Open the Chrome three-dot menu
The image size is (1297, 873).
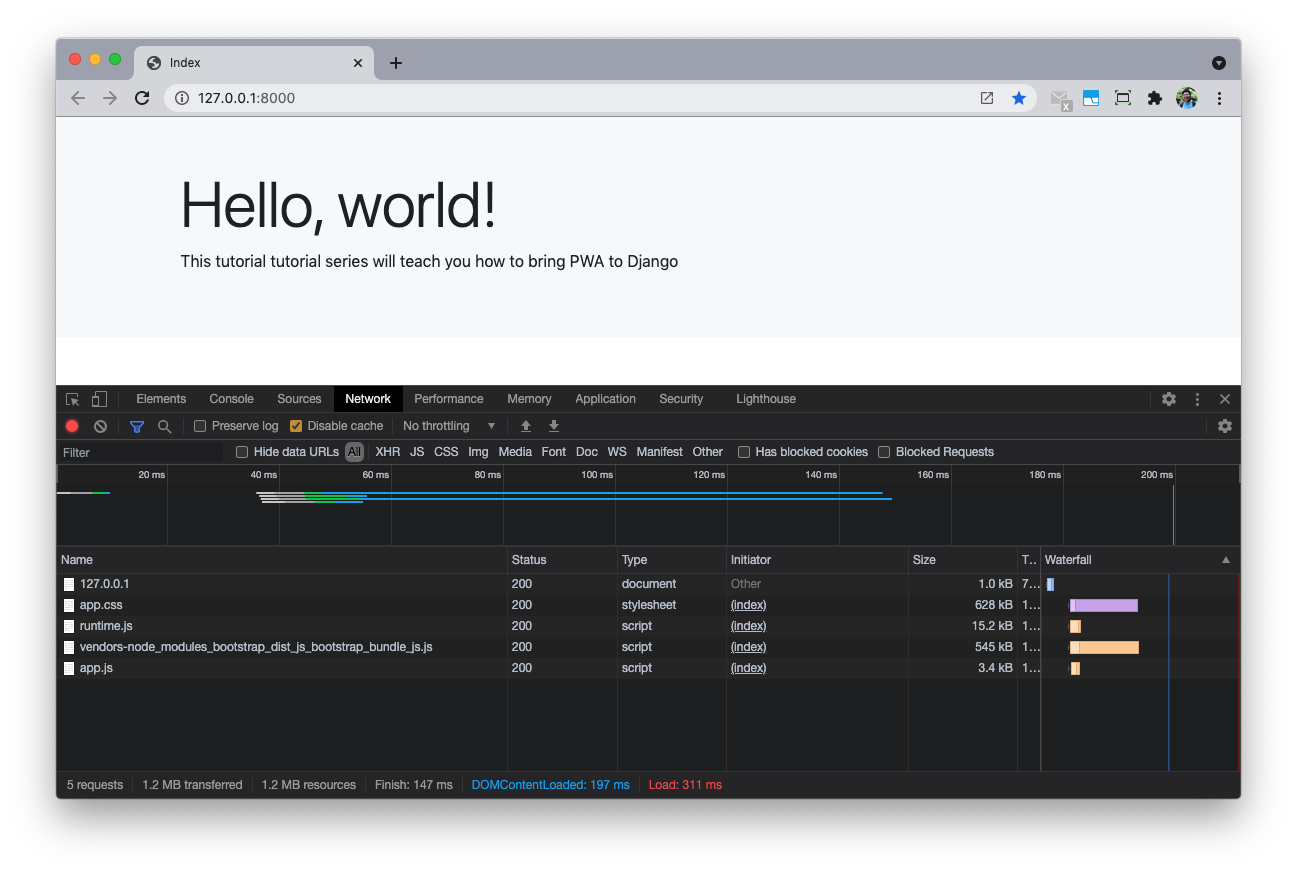[x=1219, y=98]
